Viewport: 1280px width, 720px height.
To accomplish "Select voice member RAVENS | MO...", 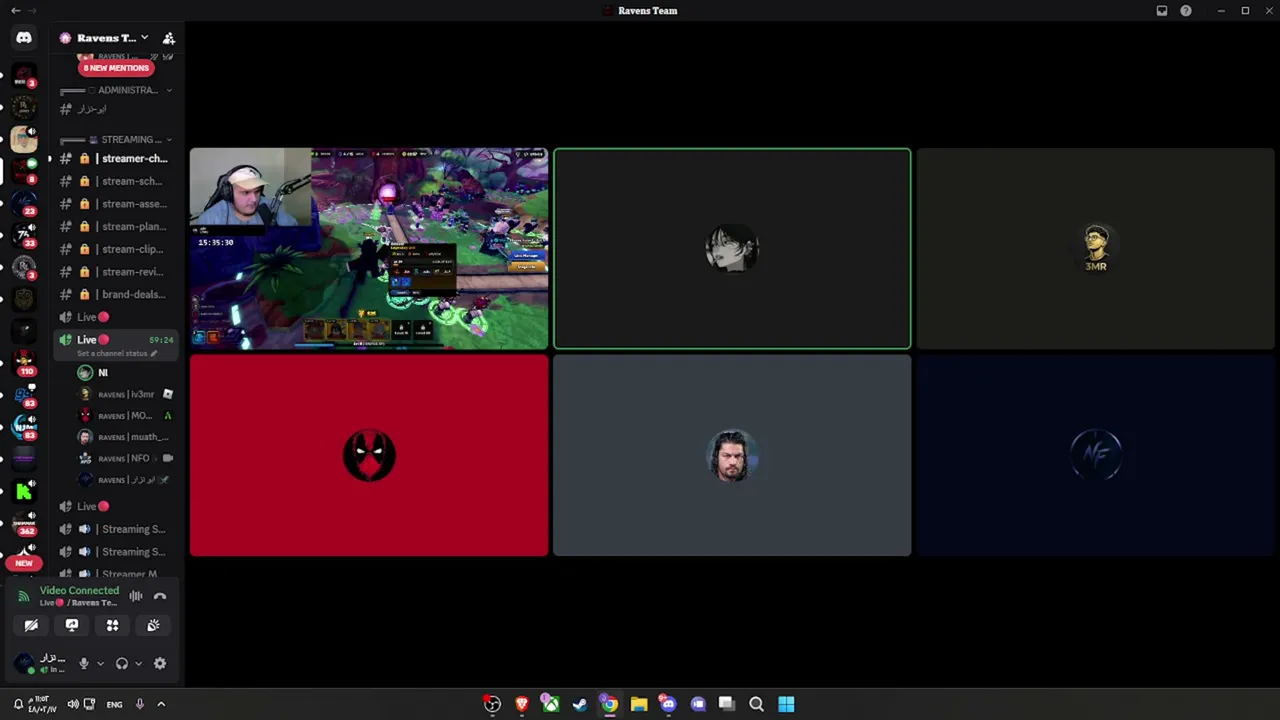I will (126, 415).
